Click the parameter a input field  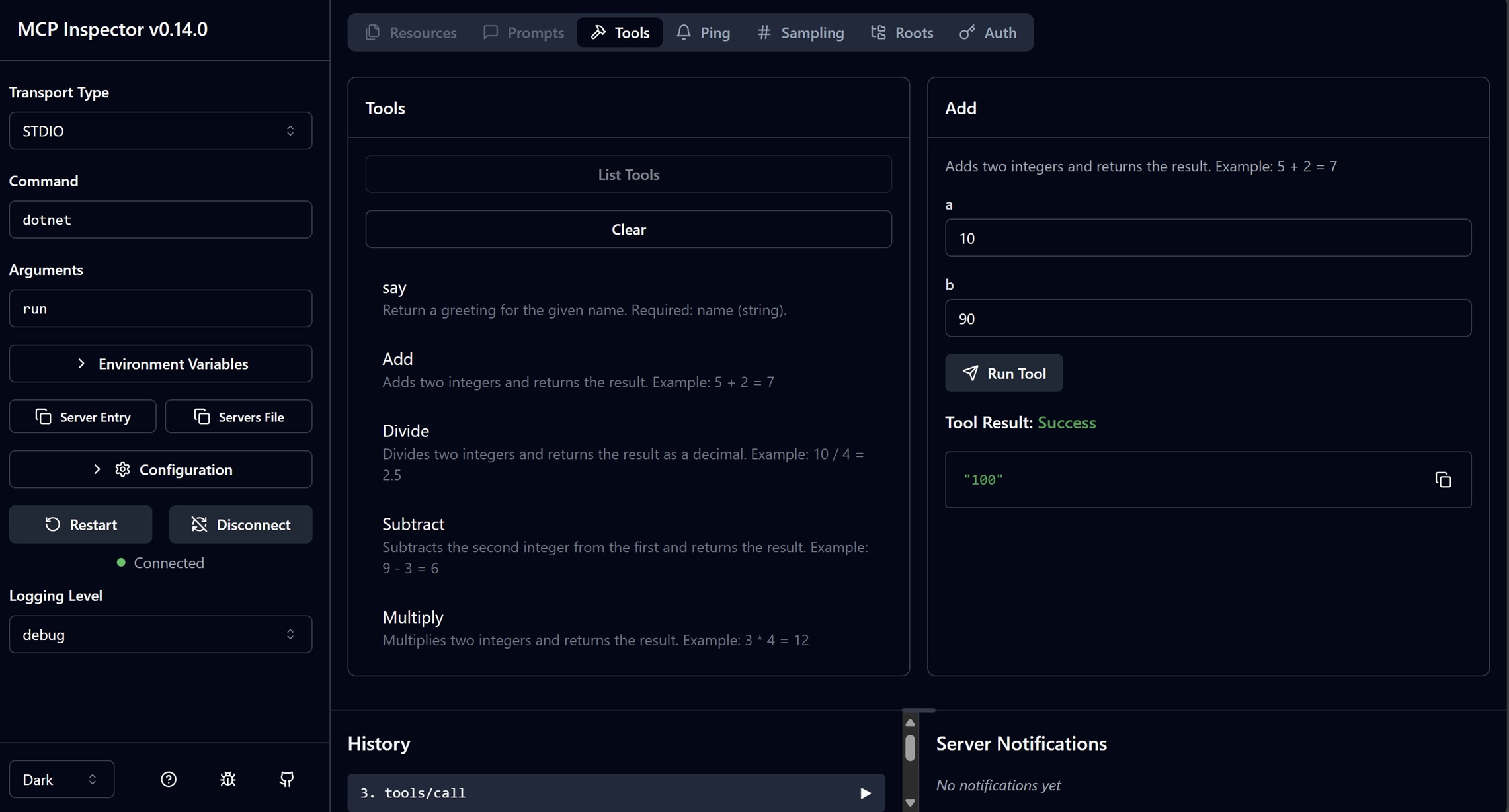1208,238
